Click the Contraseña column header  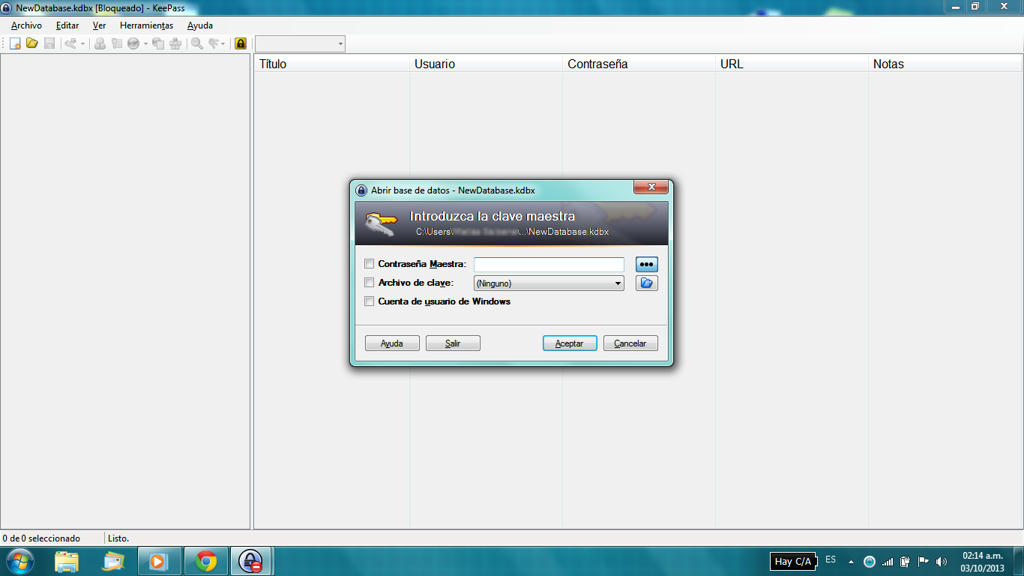tap(639, 64)
